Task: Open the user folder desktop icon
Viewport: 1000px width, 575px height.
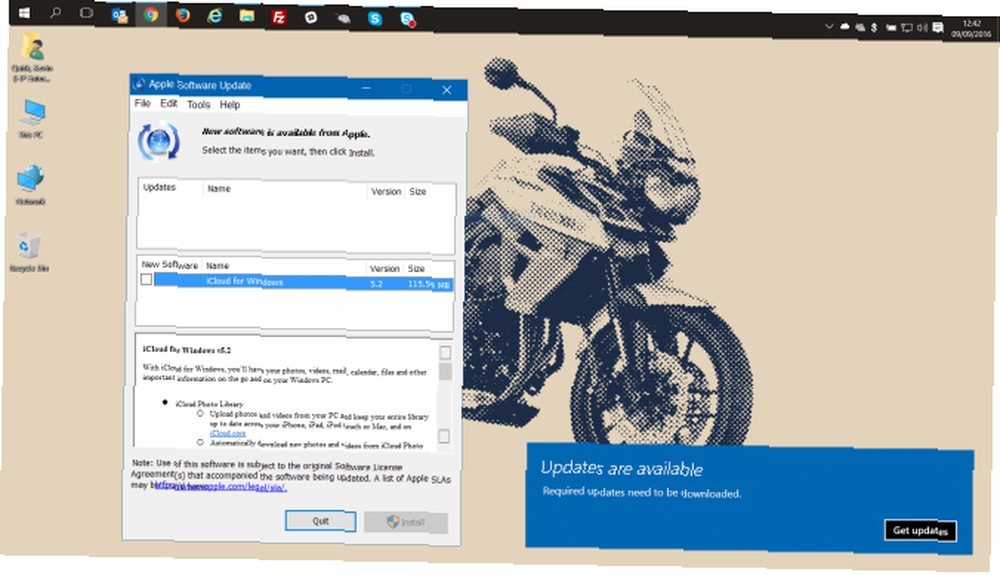Action: pyautogui.click(x=32, y=57)
